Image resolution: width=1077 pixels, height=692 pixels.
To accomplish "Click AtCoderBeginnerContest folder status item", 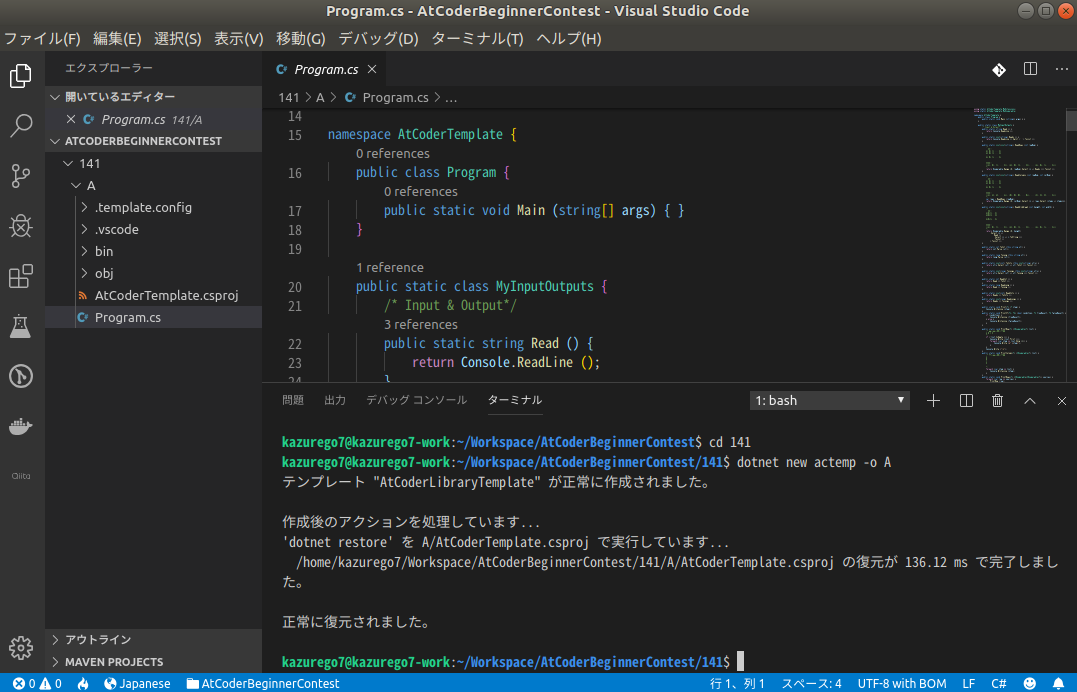I will [263, 684].
